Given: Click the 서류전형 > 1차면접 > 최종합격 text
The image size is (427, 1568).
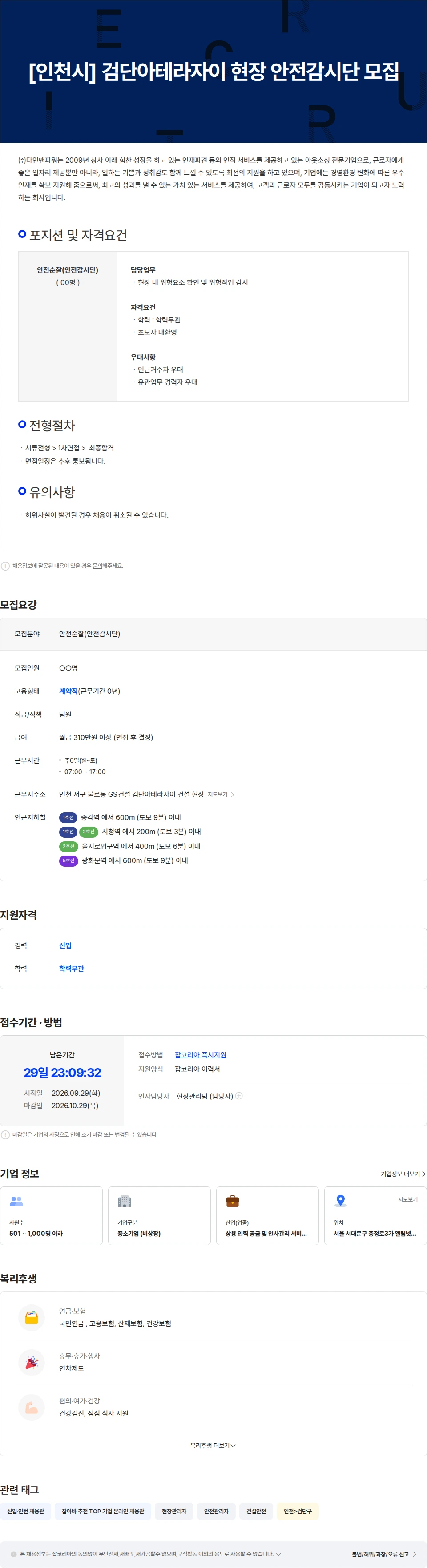Looking at the screenshot, I should tap(69, 448).
